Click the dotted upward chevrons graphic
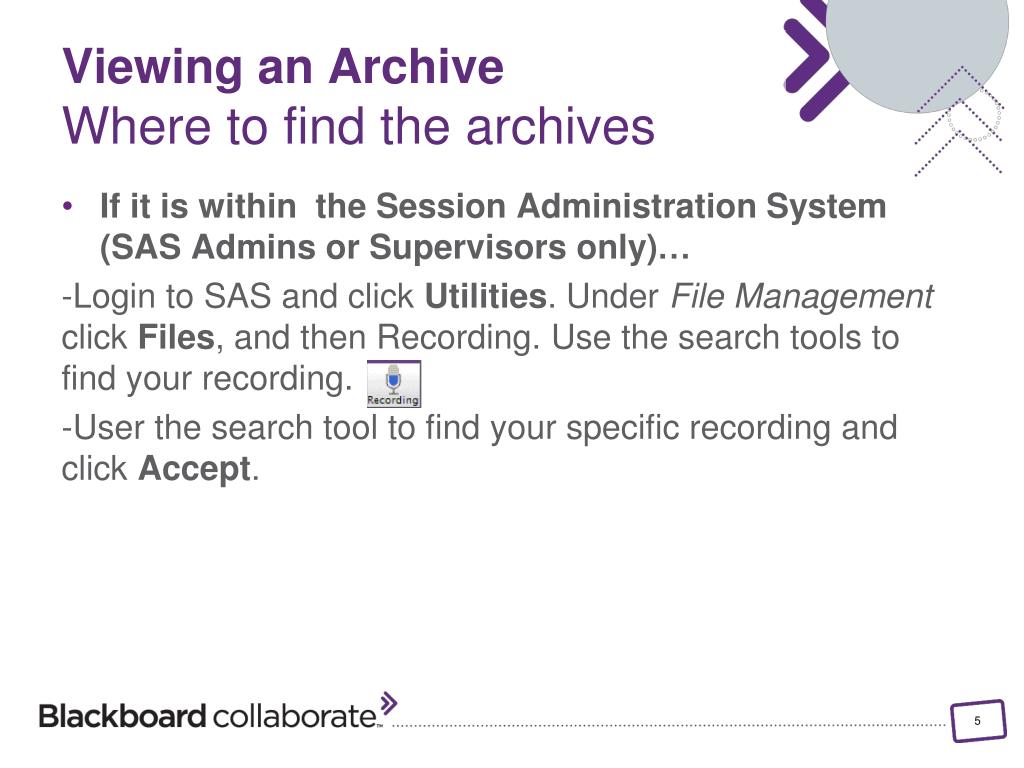1024x768 pixels. [x=959, y=123]
